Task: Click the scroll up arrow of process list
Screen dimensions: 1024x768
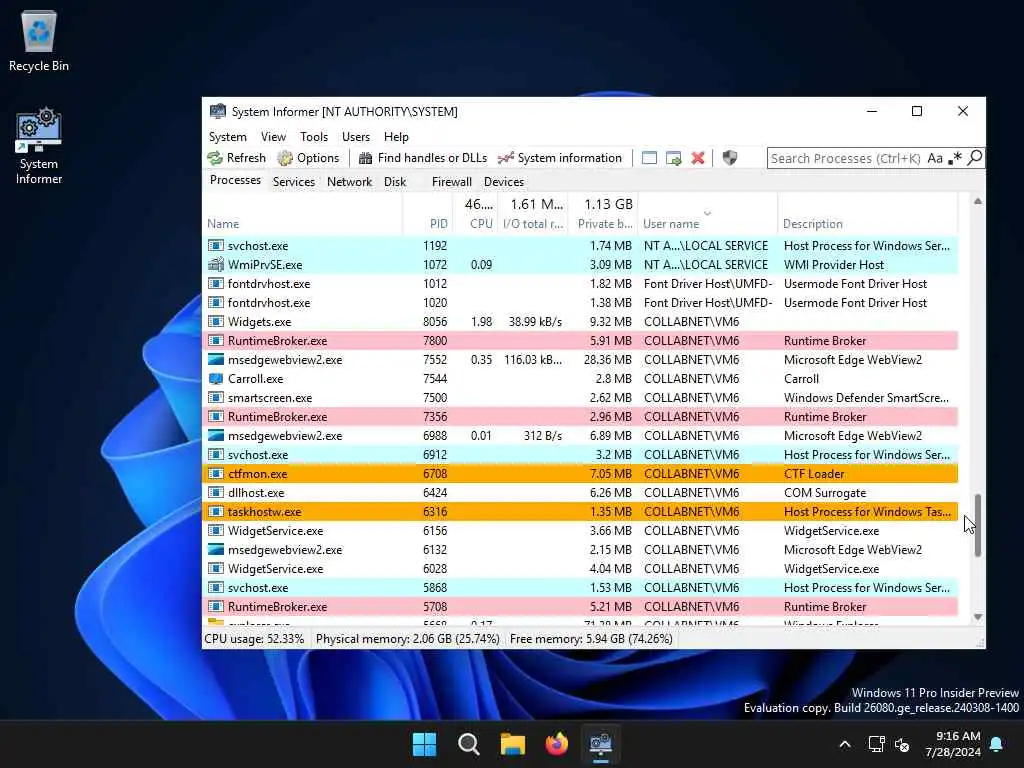Action: (978, 201)
